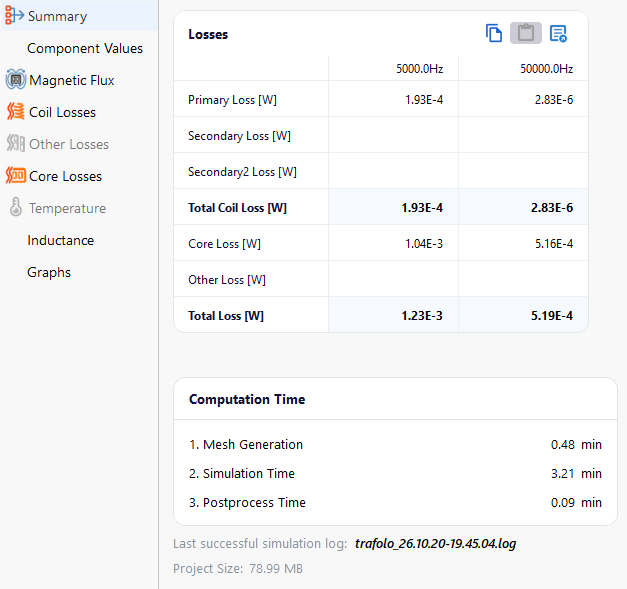Select the Magnetic Flux label
Screen dimensions: 627x589
72,80
